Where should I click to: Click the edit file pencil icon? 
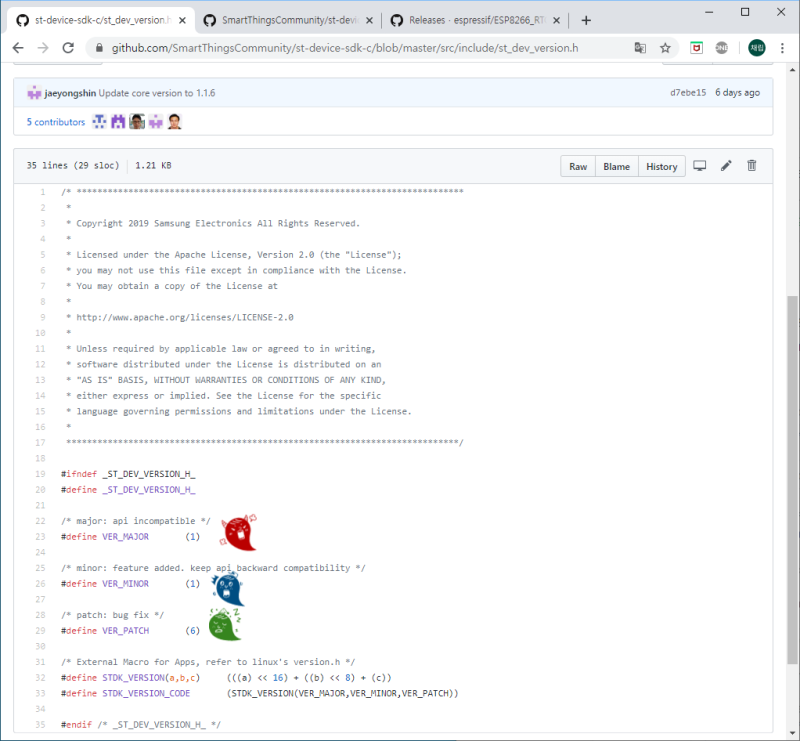[x=726, y=166]
